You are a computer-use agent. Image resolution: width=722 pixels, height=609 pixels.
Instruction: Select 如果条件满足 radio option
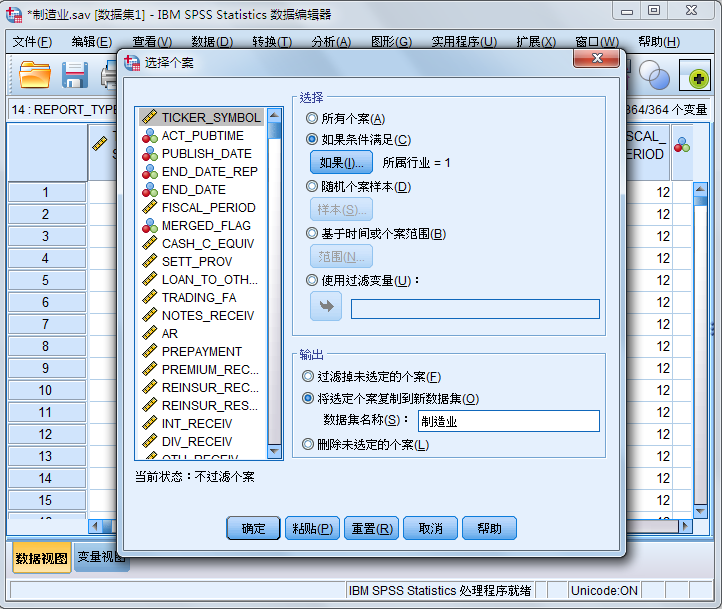312,139
